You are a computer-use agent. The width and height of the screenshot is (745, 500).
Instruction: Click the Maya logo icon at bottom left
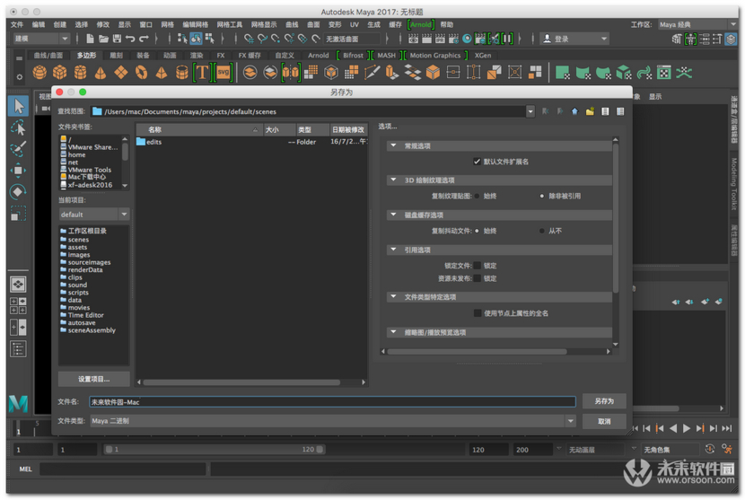18,404
